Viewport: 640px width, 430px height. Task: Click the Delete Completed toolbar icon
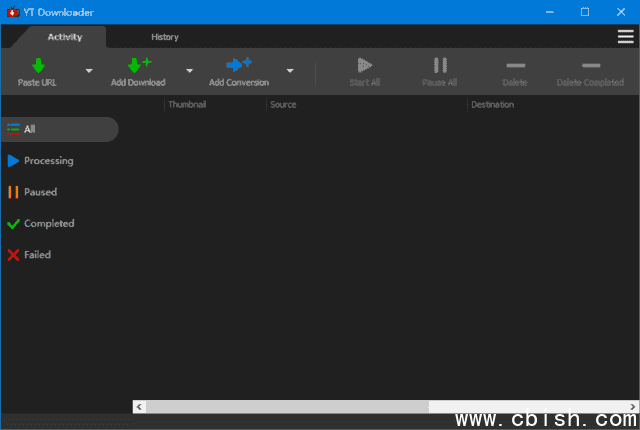591,65
